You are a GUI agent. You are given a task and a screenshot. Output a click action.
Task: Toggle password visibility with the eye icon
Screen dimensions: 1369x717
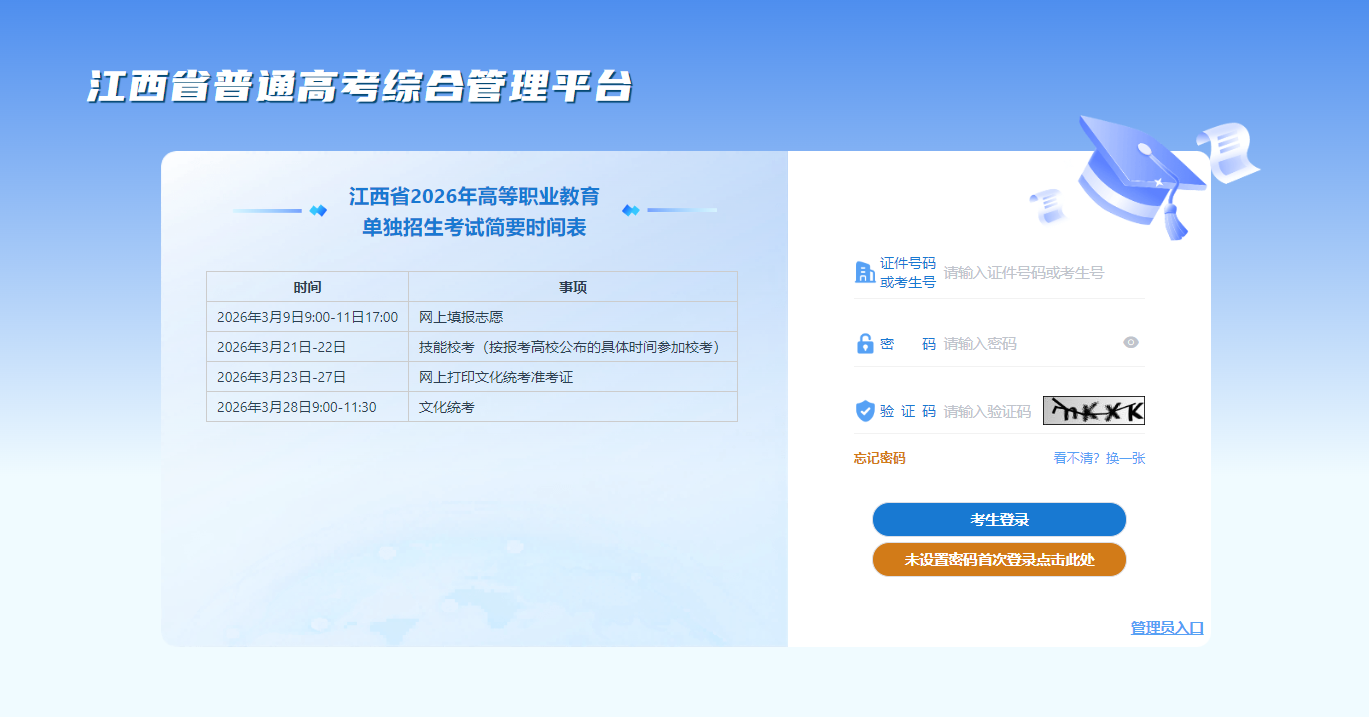tap(1131, 343)
